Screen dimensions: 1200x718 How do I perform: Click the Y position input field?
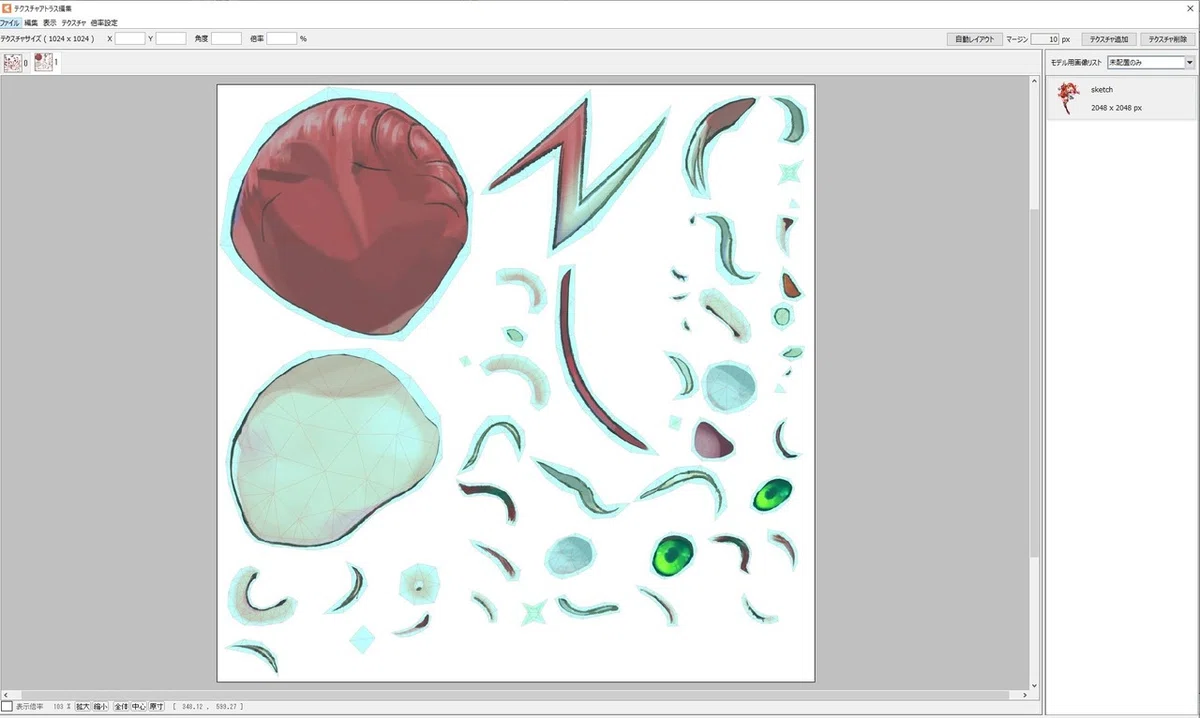(171, 39)
